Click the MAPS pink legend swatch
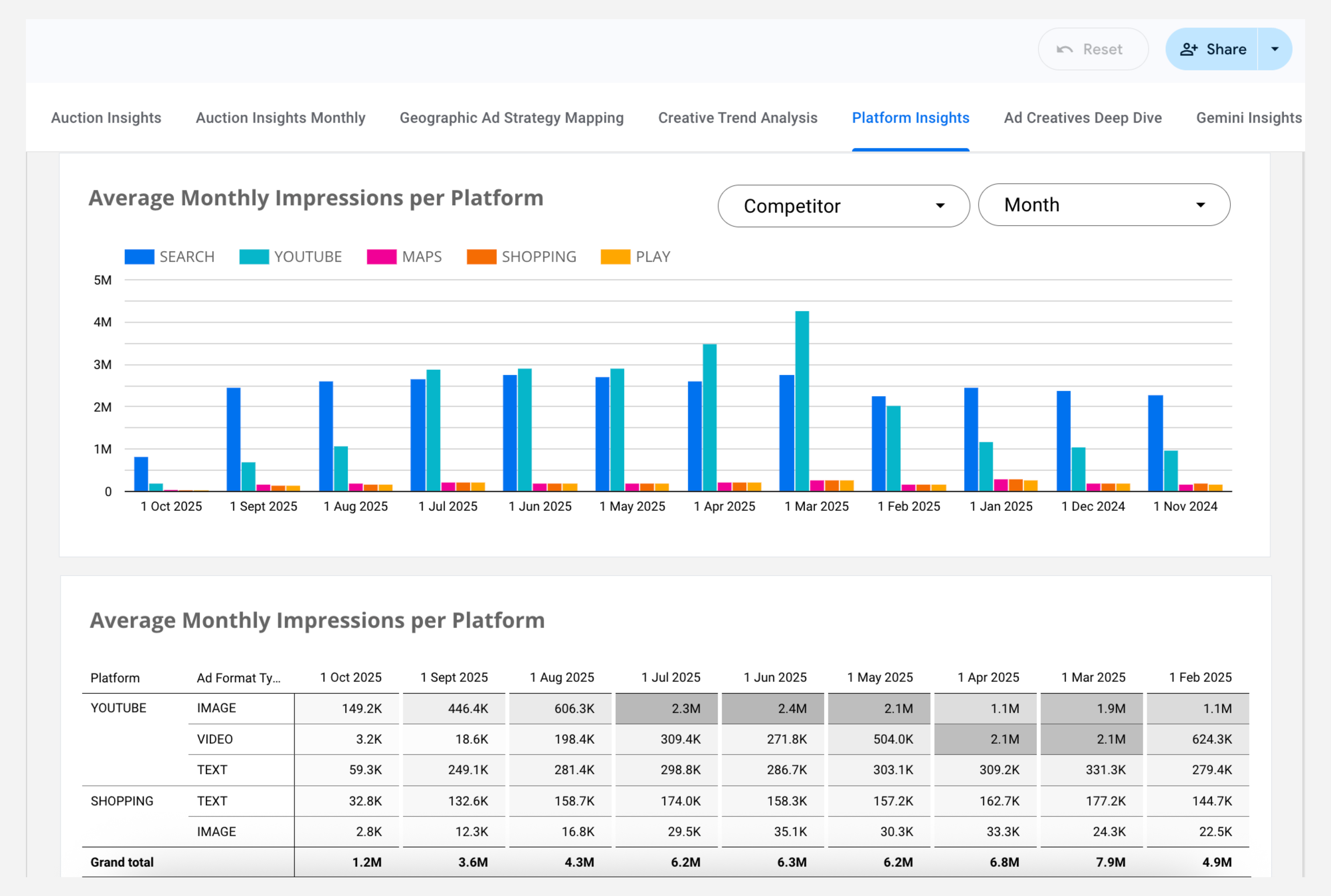 pos(381,257)
